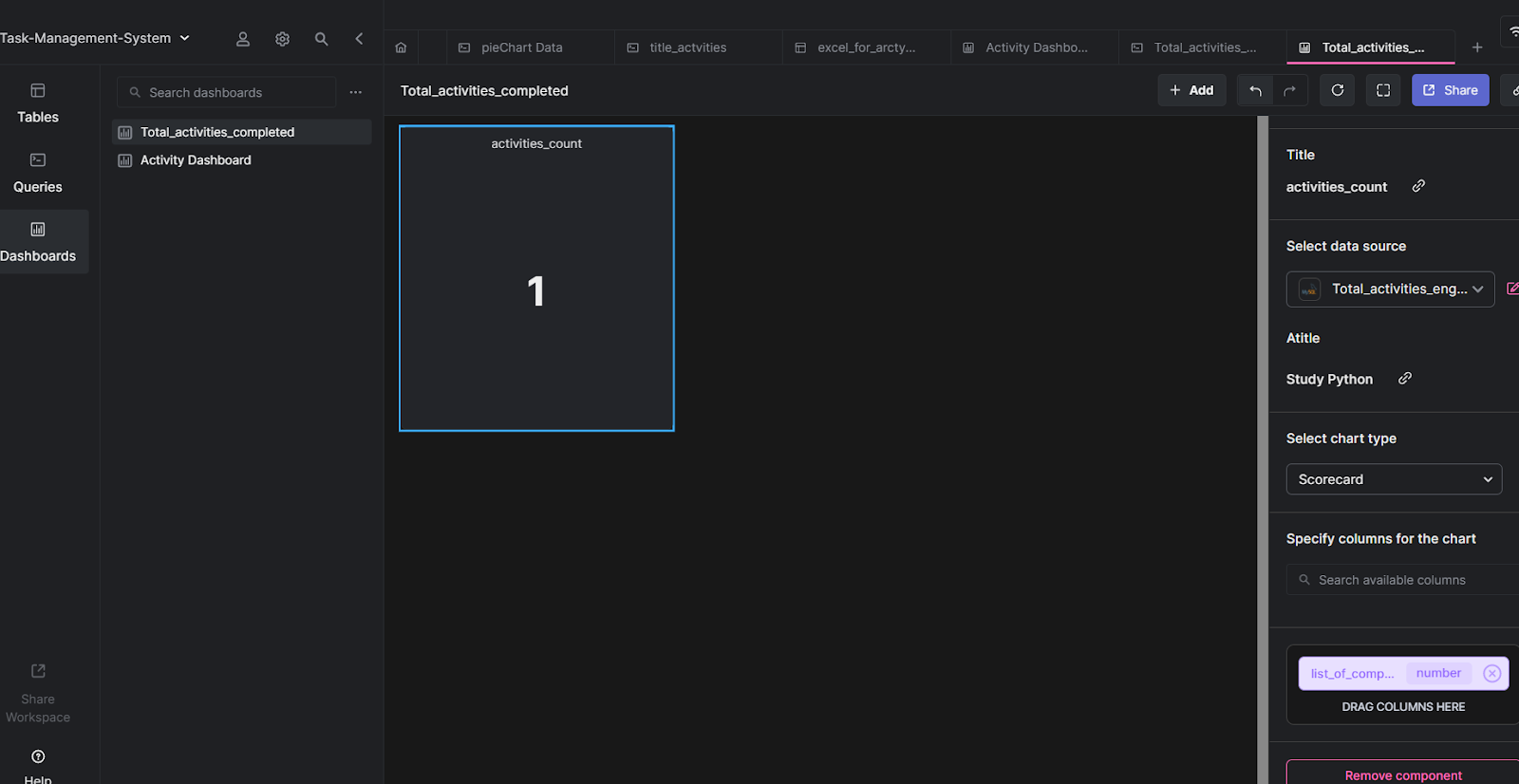Image resolution: width=1519 pixels, height=784 pixels.
Task: Go to the home tab icon
Action: pos(401,47)
